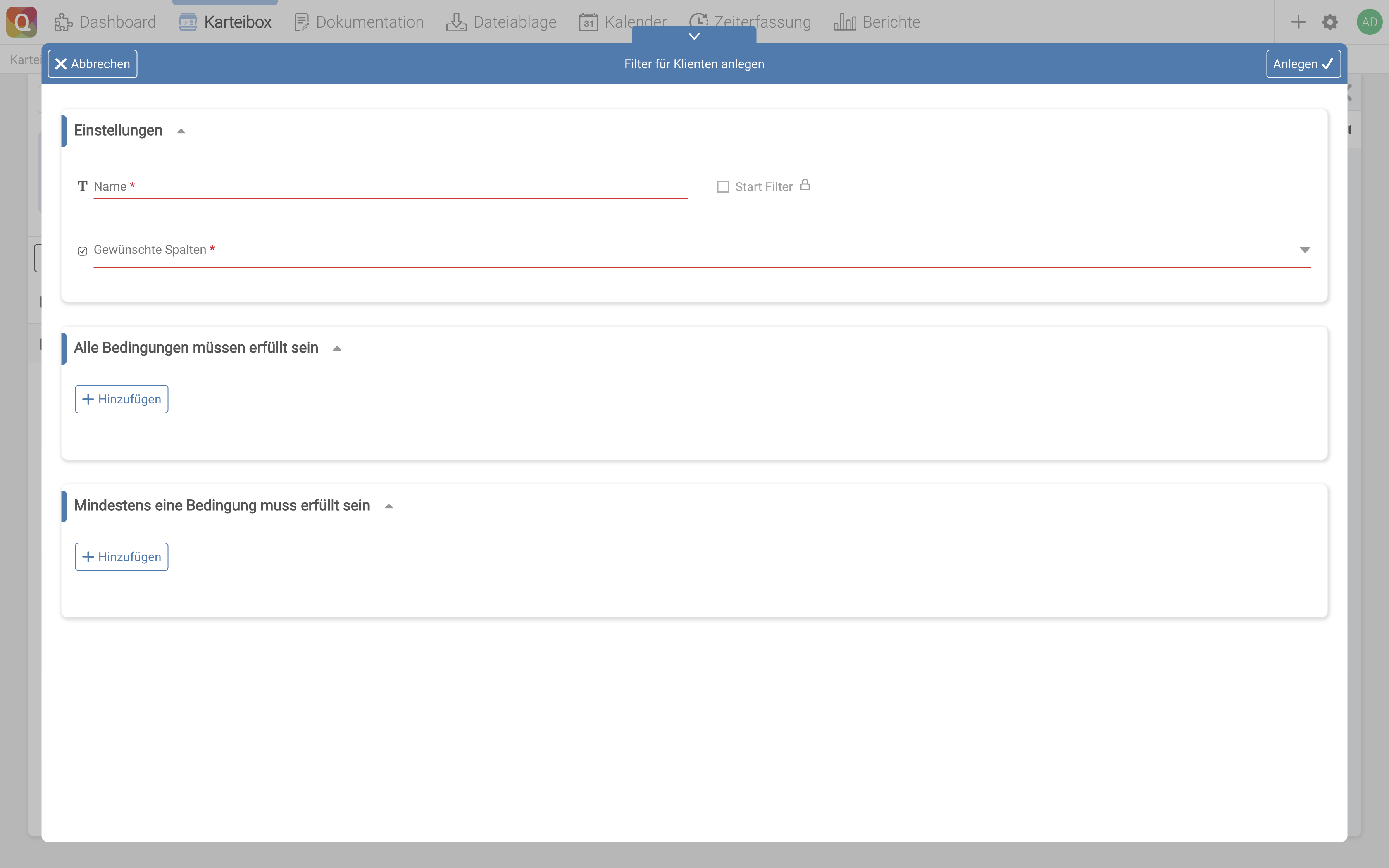Image resolution: width=1389 pixels, height=868 pixels.
Task: Click the Berichte bar chart icon
Action: tap(845, 22)
